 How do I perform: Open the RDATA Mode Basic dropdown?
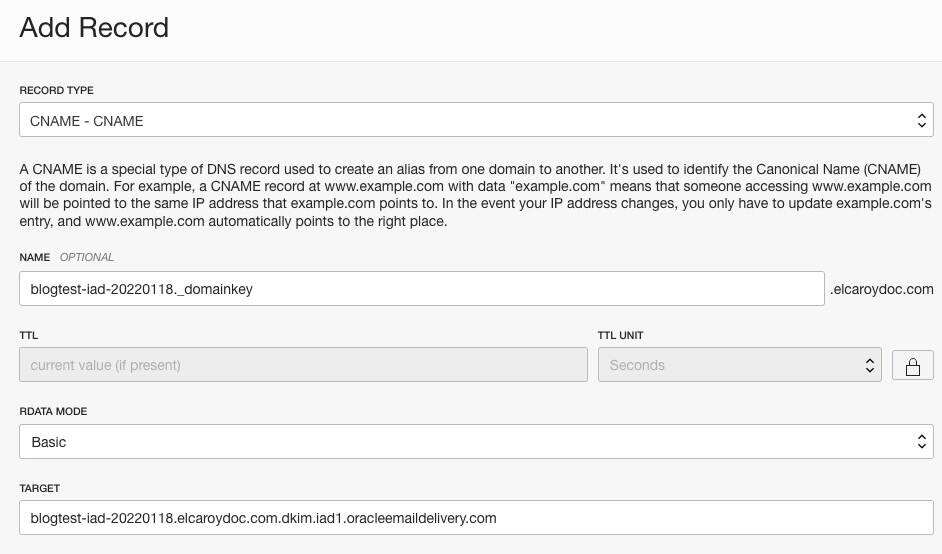tap(476, 442)
